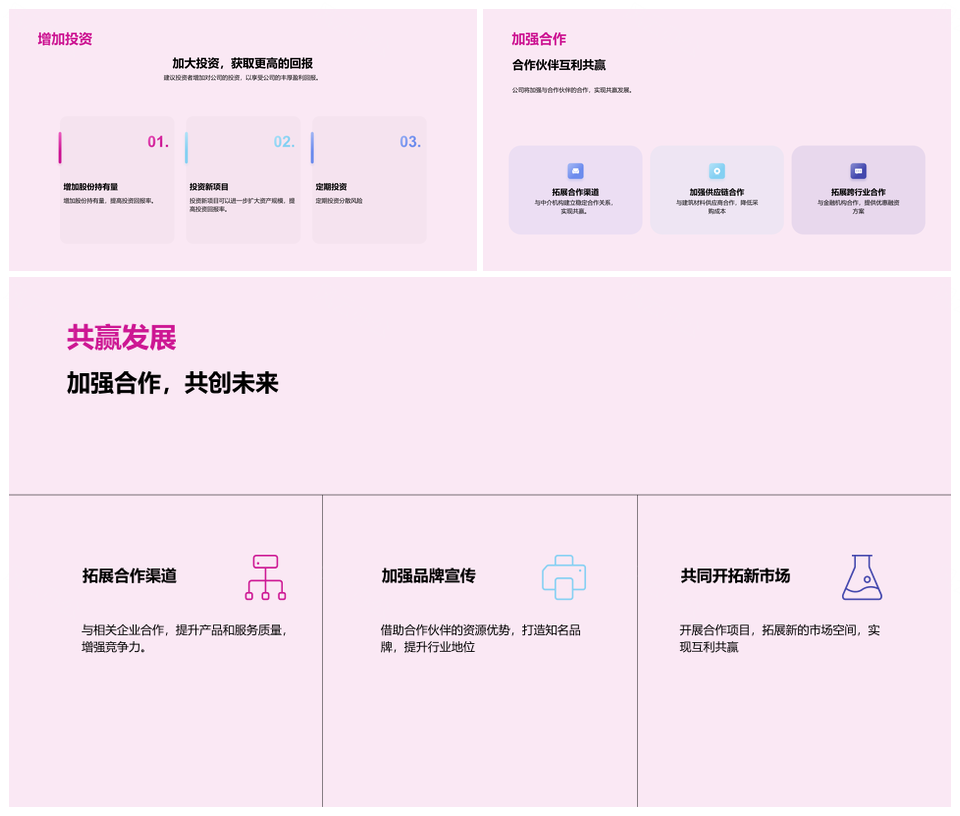Click the 定期投资 card heading
Image resolution: width=960 pixels, height=816 pixels.
tap(330, 185)
